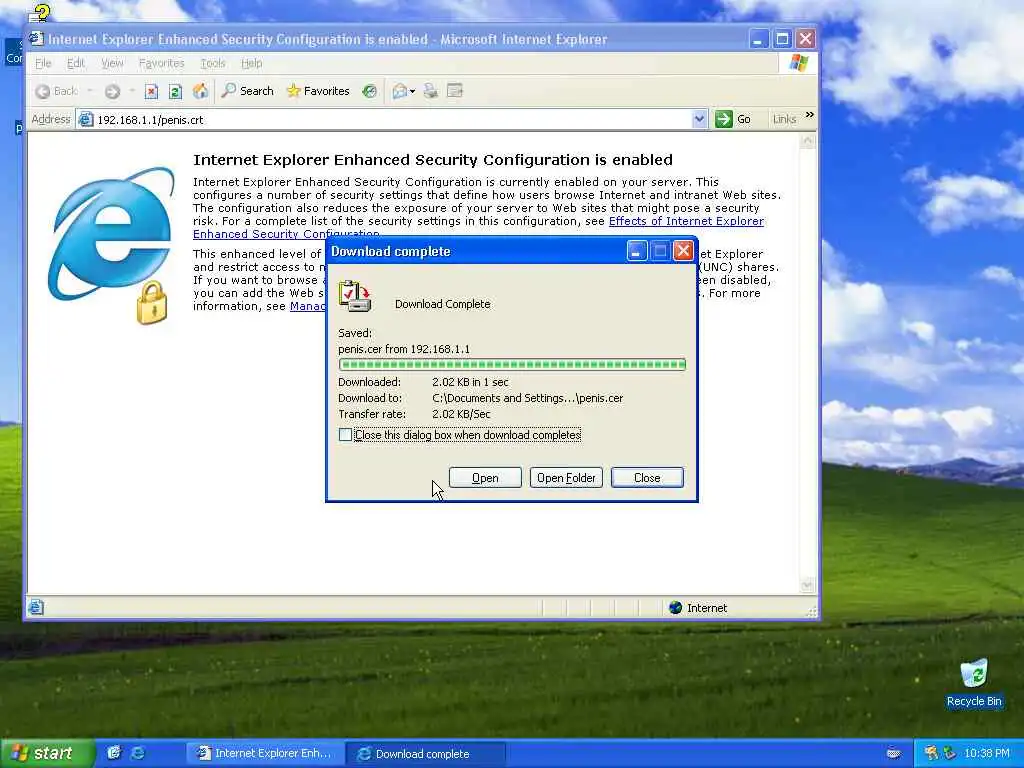Click the status bar page icon

click(36, 608)
